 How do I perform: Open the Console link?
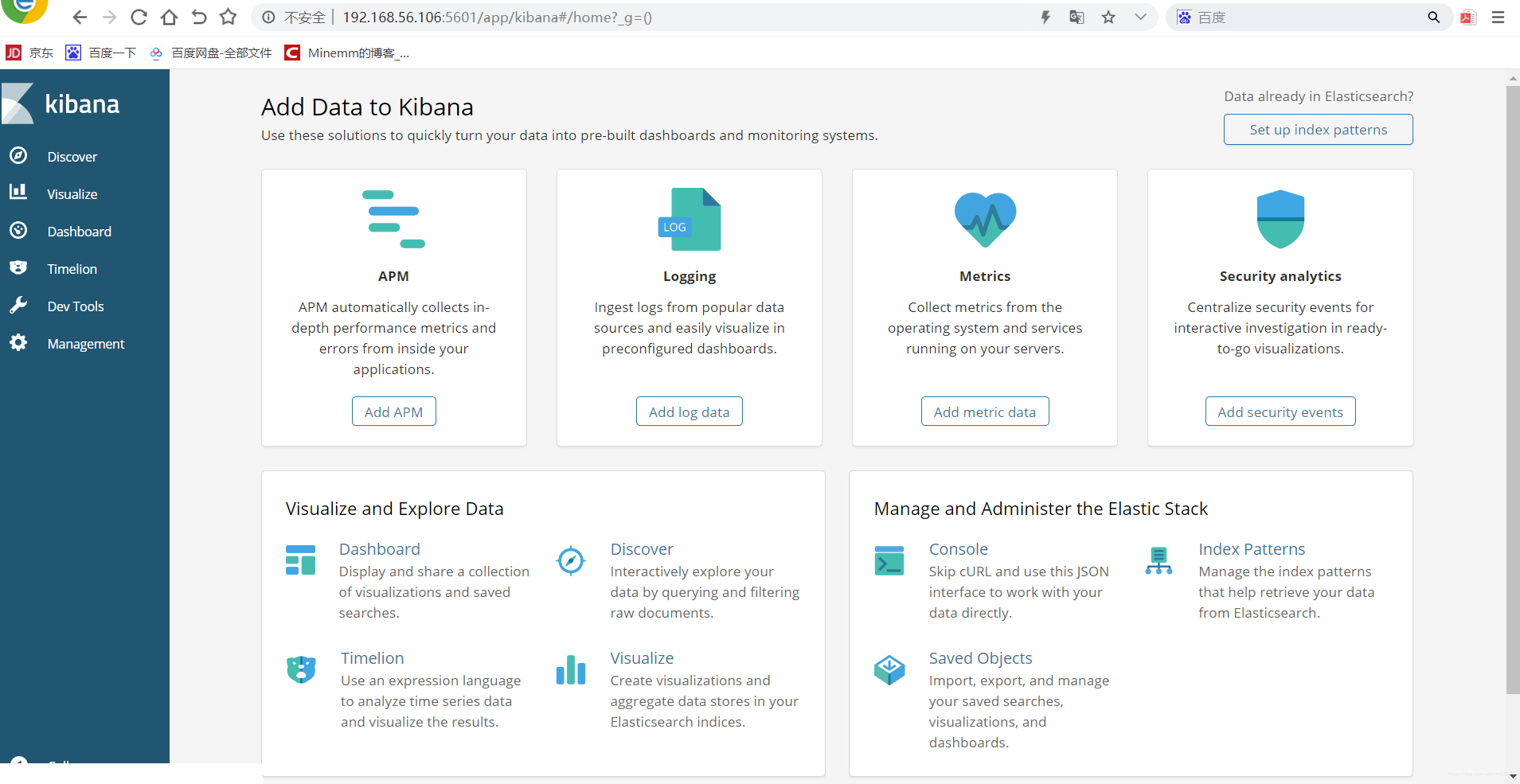click(x=958, y=549)
